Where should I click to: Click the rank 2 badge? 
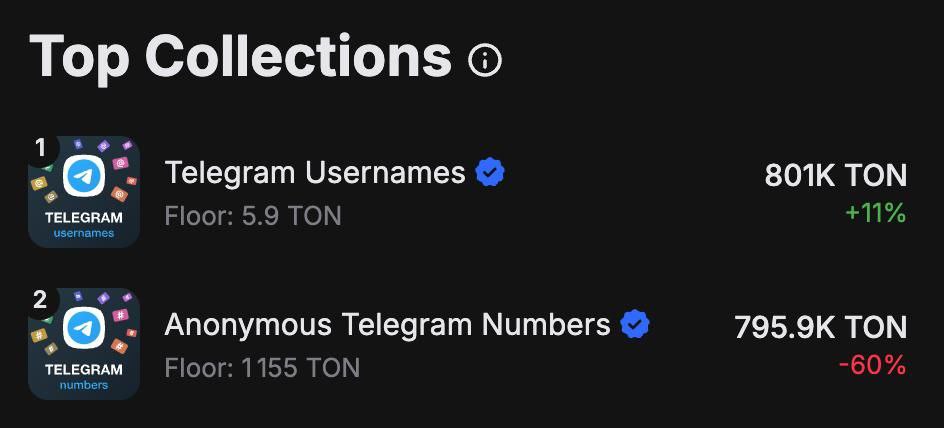pyautogui.click(x=41, y=300)
